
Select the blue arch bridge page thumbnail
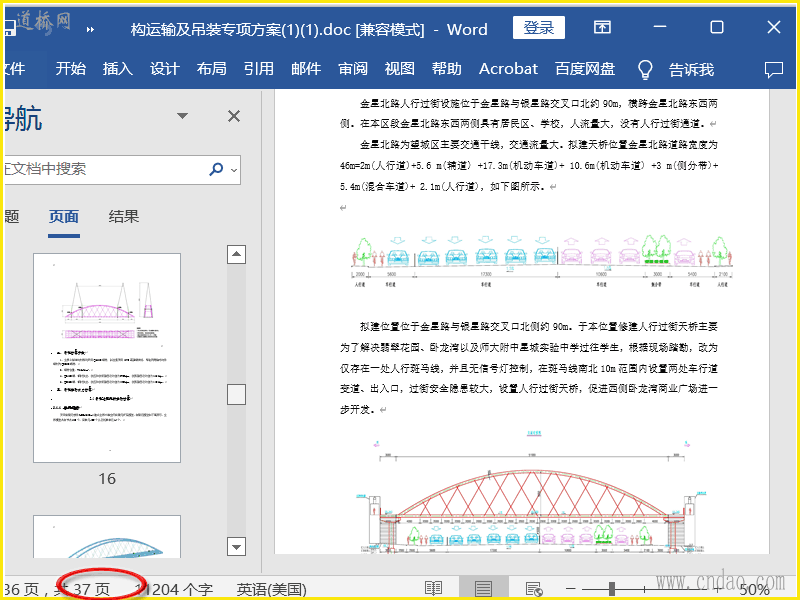point(107,536)
